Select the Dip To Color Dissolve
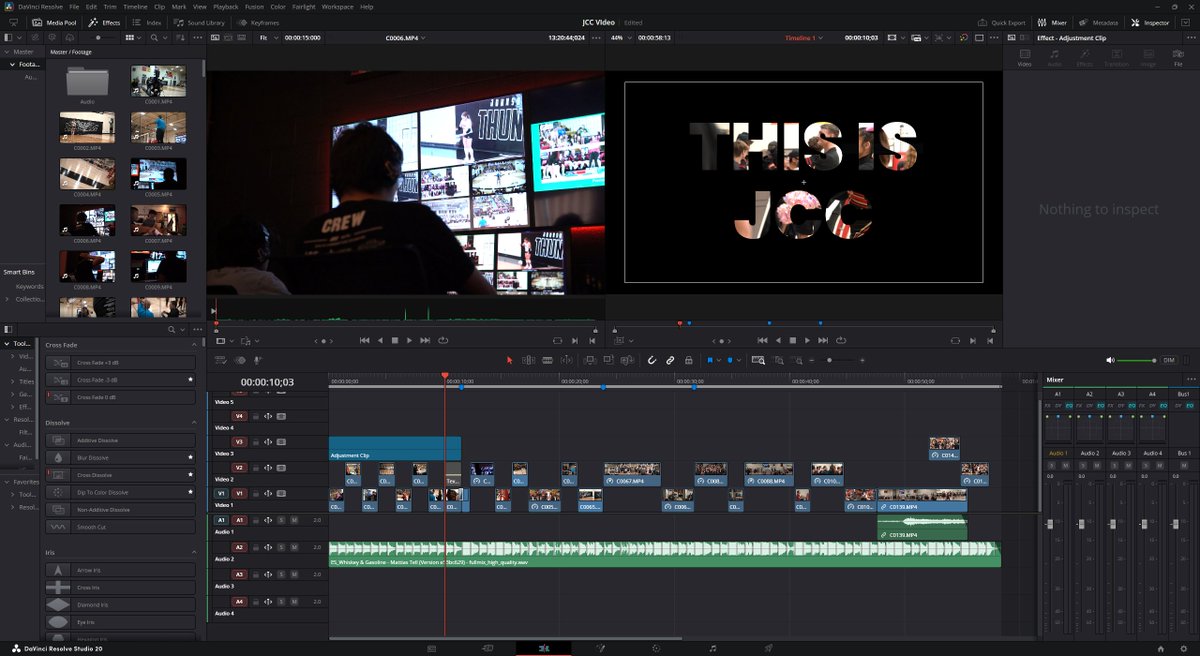Screen dimensions: 1200x656 (120, 492)
